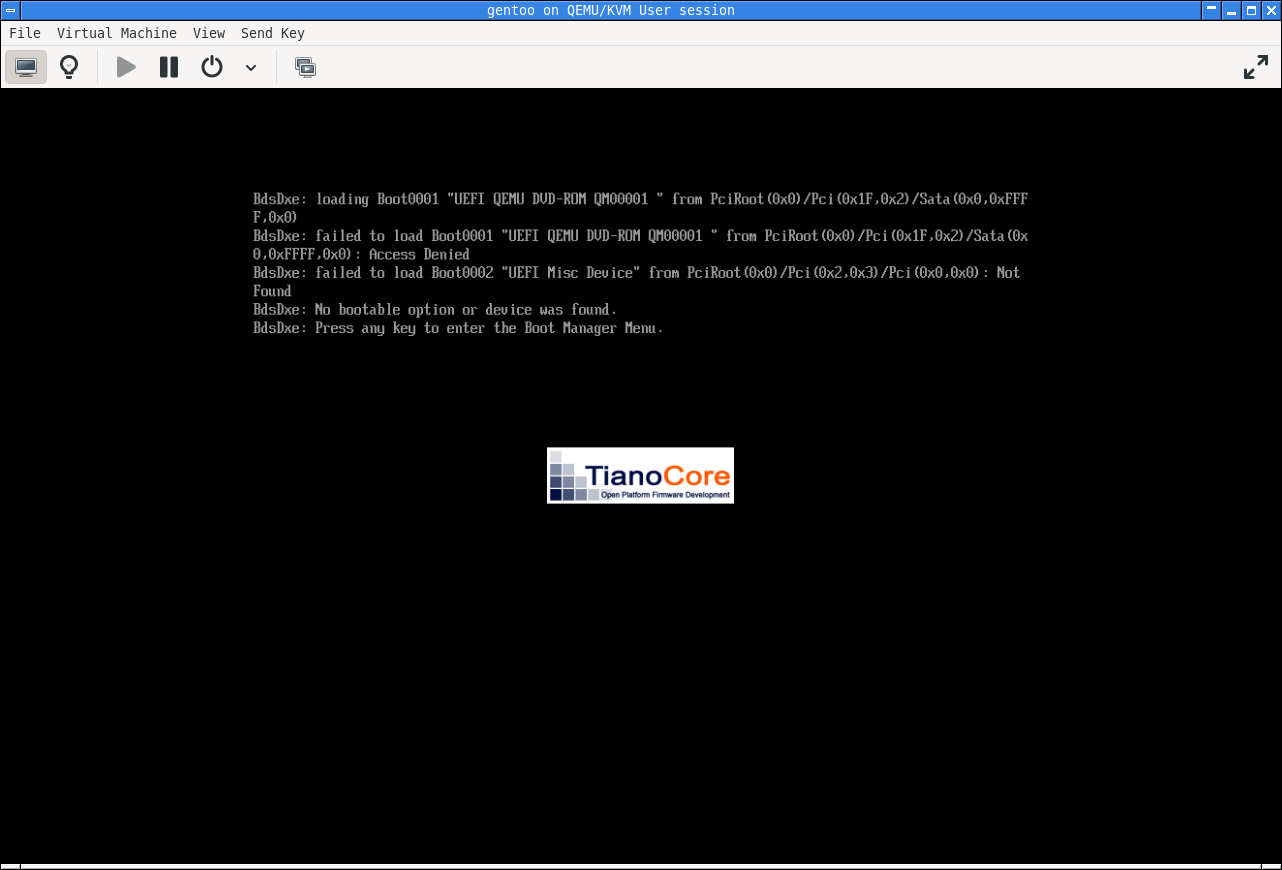Pause the virtual machine
1282x870 pixels.
coord(169,67)
